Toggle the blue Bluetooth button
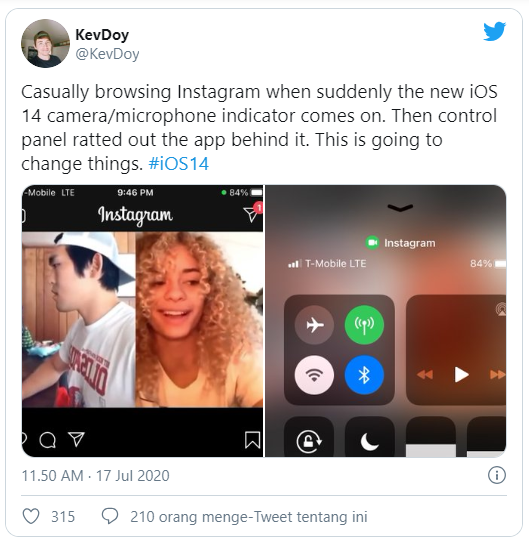This screenshot has width=529, height=543. coord(364,375)
